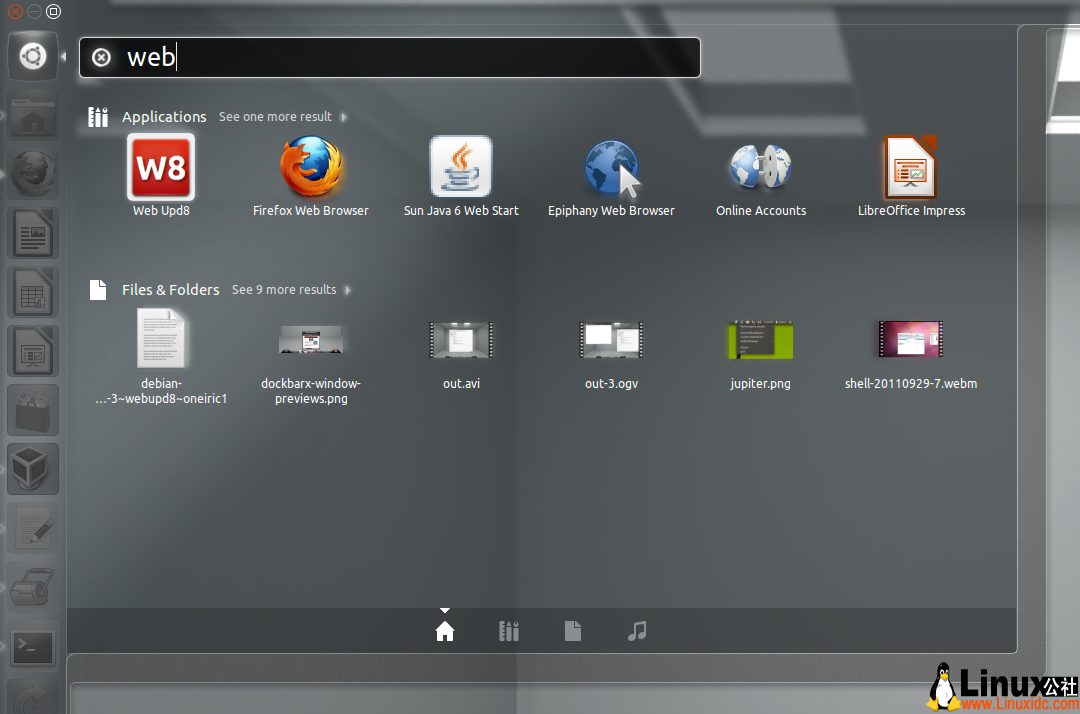
Task: Launch Sun Java 6 Web Start
Action: 461,168
